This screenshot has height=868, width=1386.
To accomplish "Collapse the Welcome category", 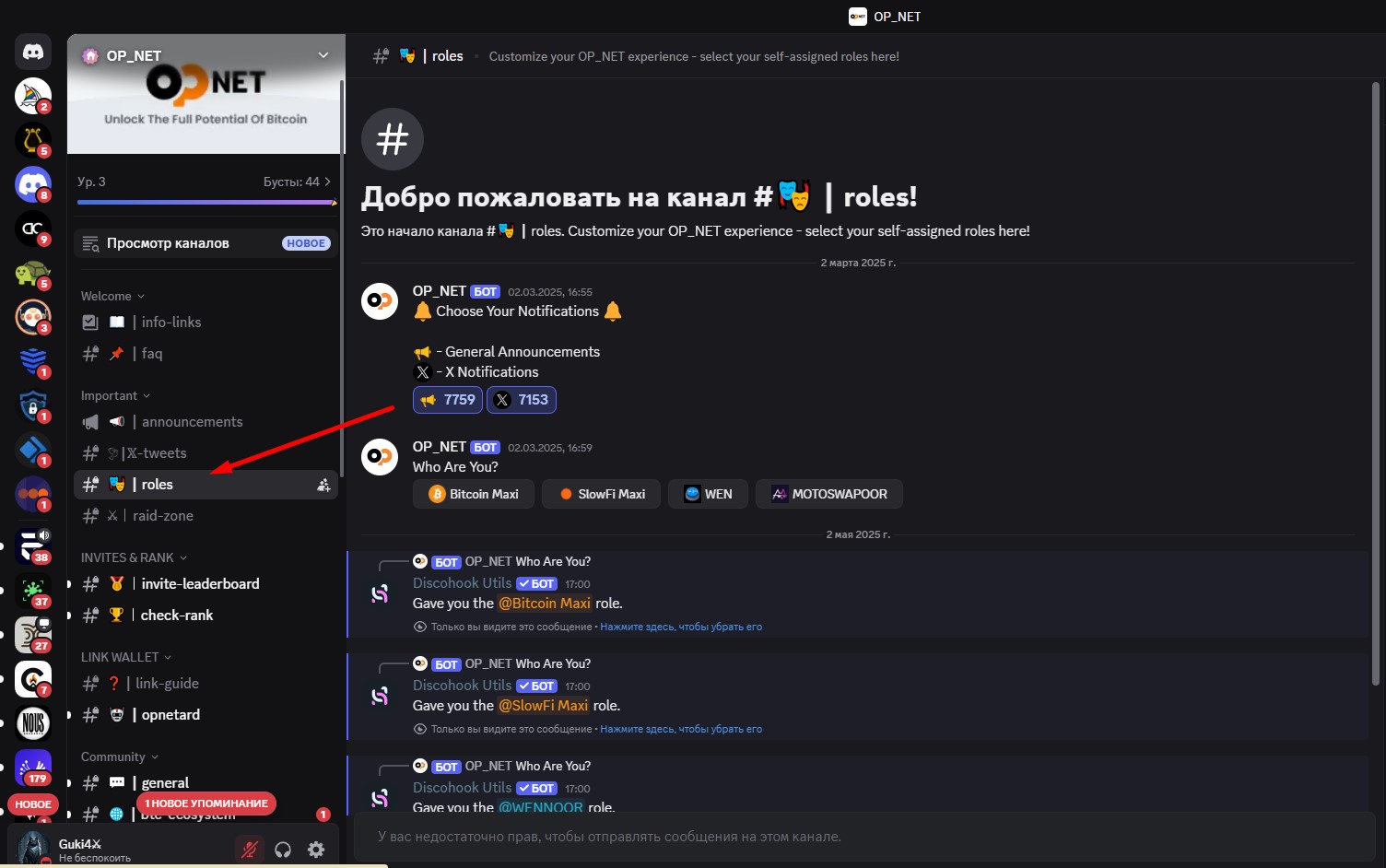I will coord(112,296).
